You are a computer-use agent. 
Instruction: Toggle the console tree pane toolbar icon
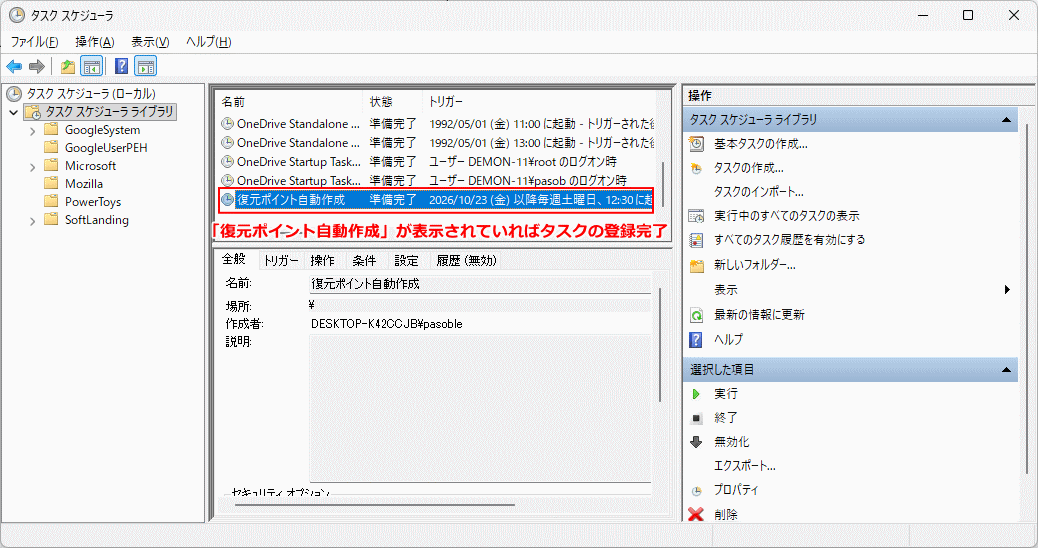click(x=91, y=66)
